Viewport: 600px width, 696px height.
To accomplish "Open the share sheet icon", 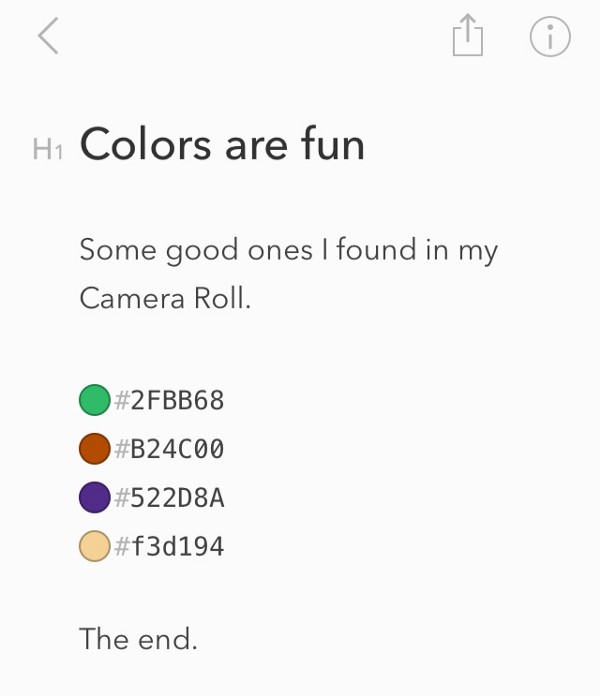I will point(467,37).
